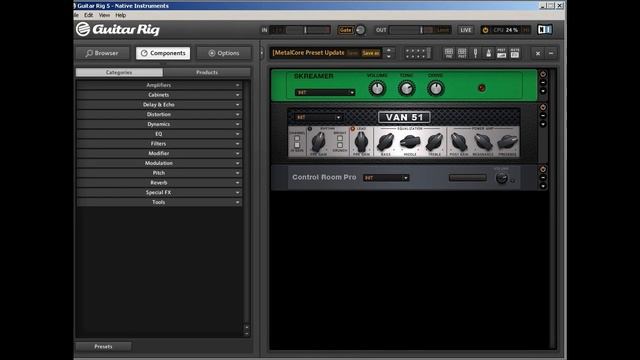Open the Options tab
This screenshot has height=360, width=640.
click(224, 53)
